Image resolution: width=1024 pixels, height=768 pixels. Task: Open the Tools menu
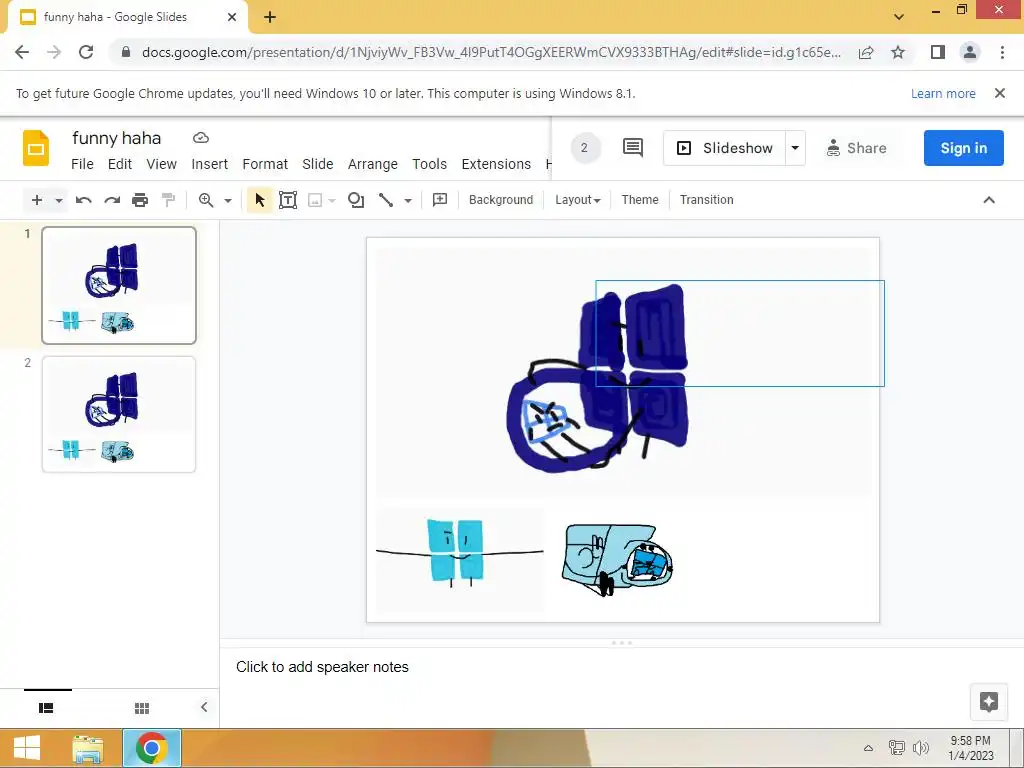(429, 164)
